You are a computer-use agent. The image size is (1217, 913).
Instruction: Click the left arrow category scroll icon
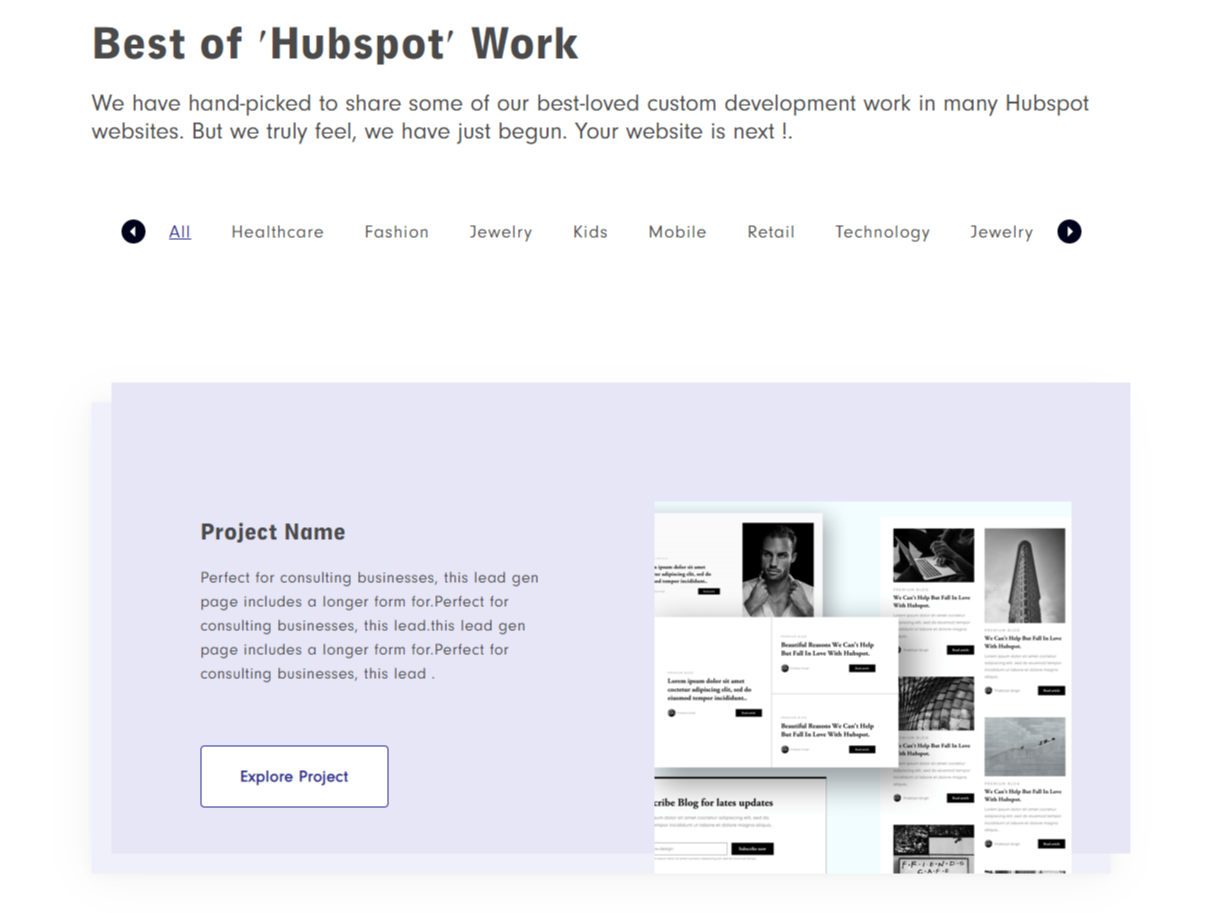pyautogui.click(x=133, y=232)
